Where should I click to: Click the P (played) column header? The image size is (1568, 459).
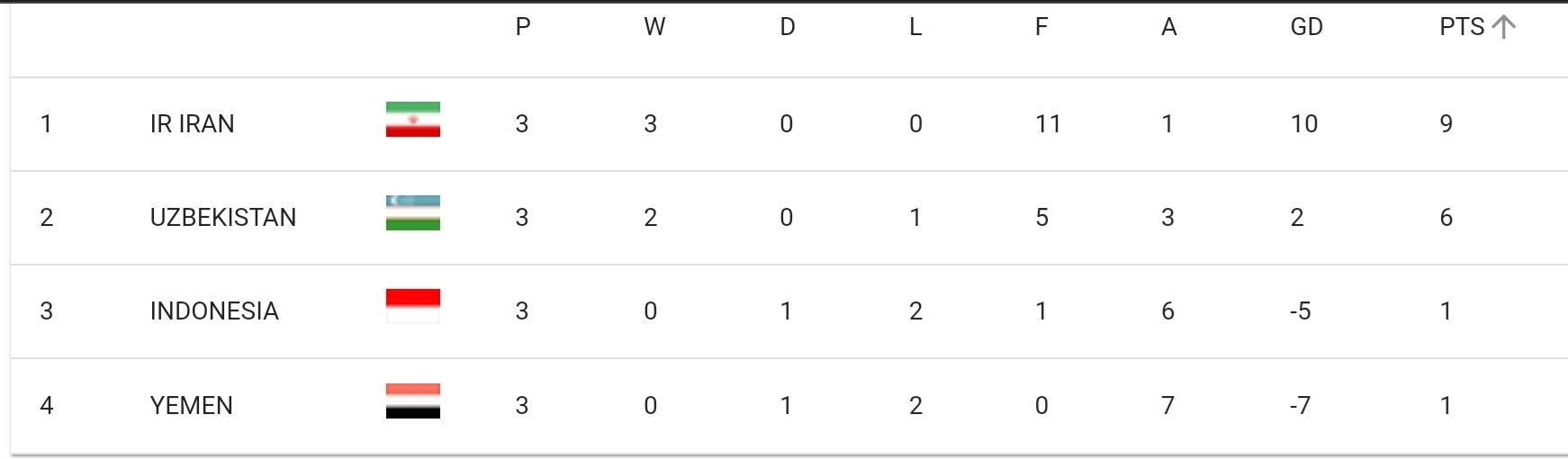coord(523,27)
